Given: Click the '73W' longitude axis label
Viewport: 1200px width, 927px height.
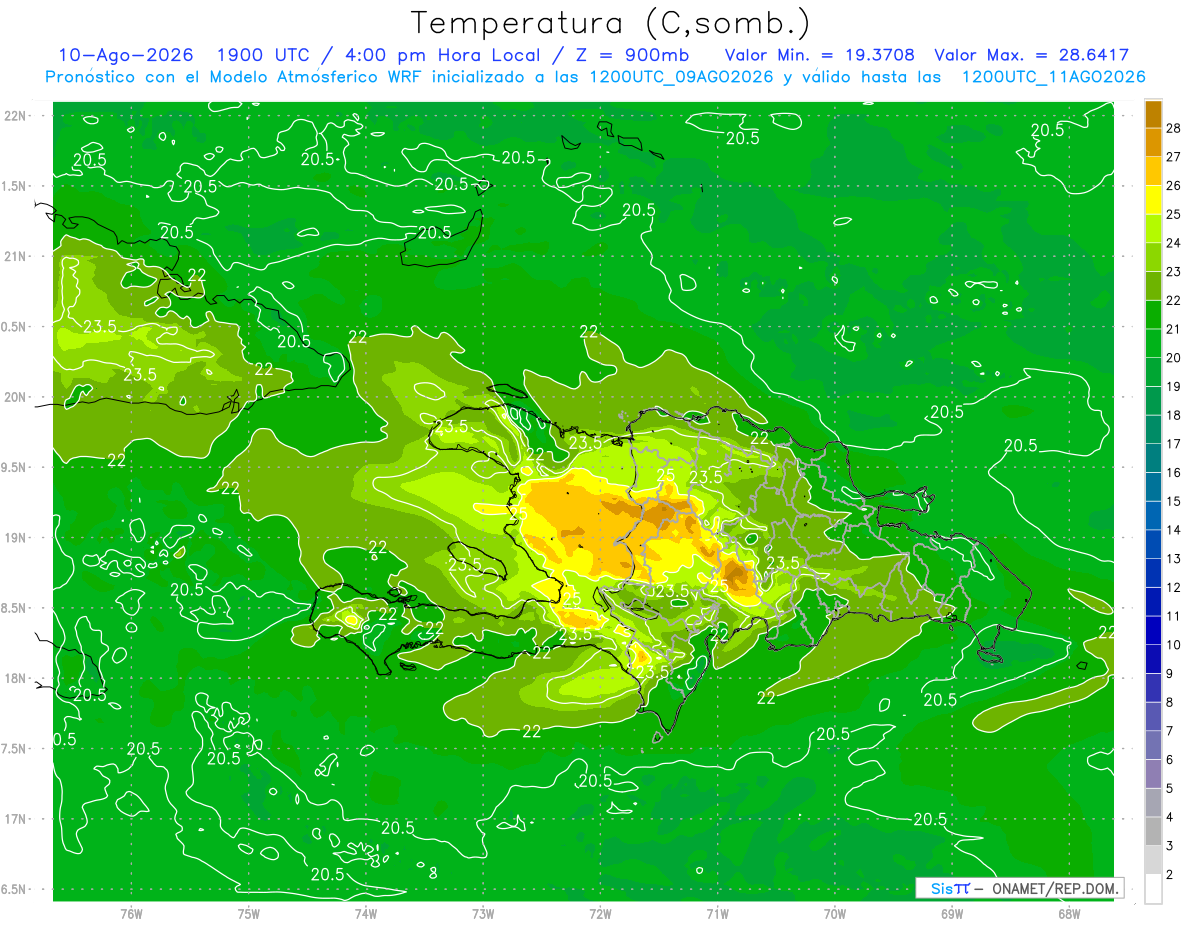Looking at the screenshot, I should click(x=483, y=913).
